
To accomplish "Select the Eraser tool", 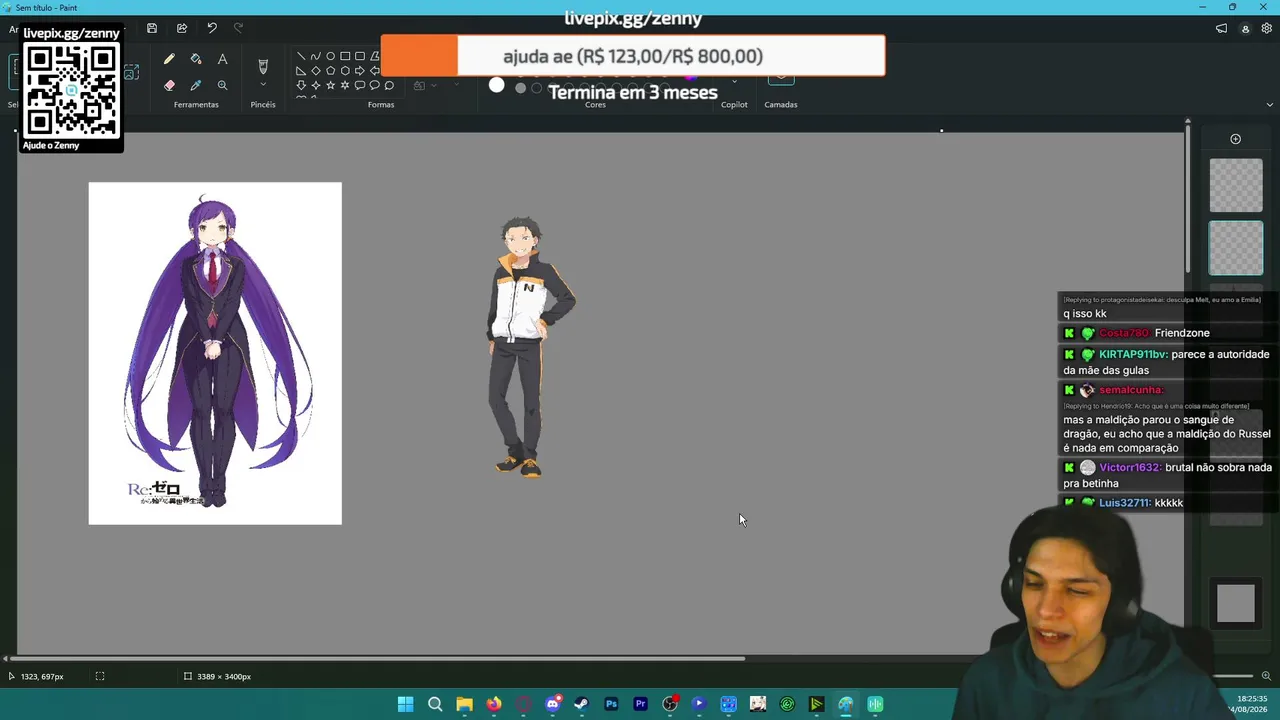I will [169, 86].
